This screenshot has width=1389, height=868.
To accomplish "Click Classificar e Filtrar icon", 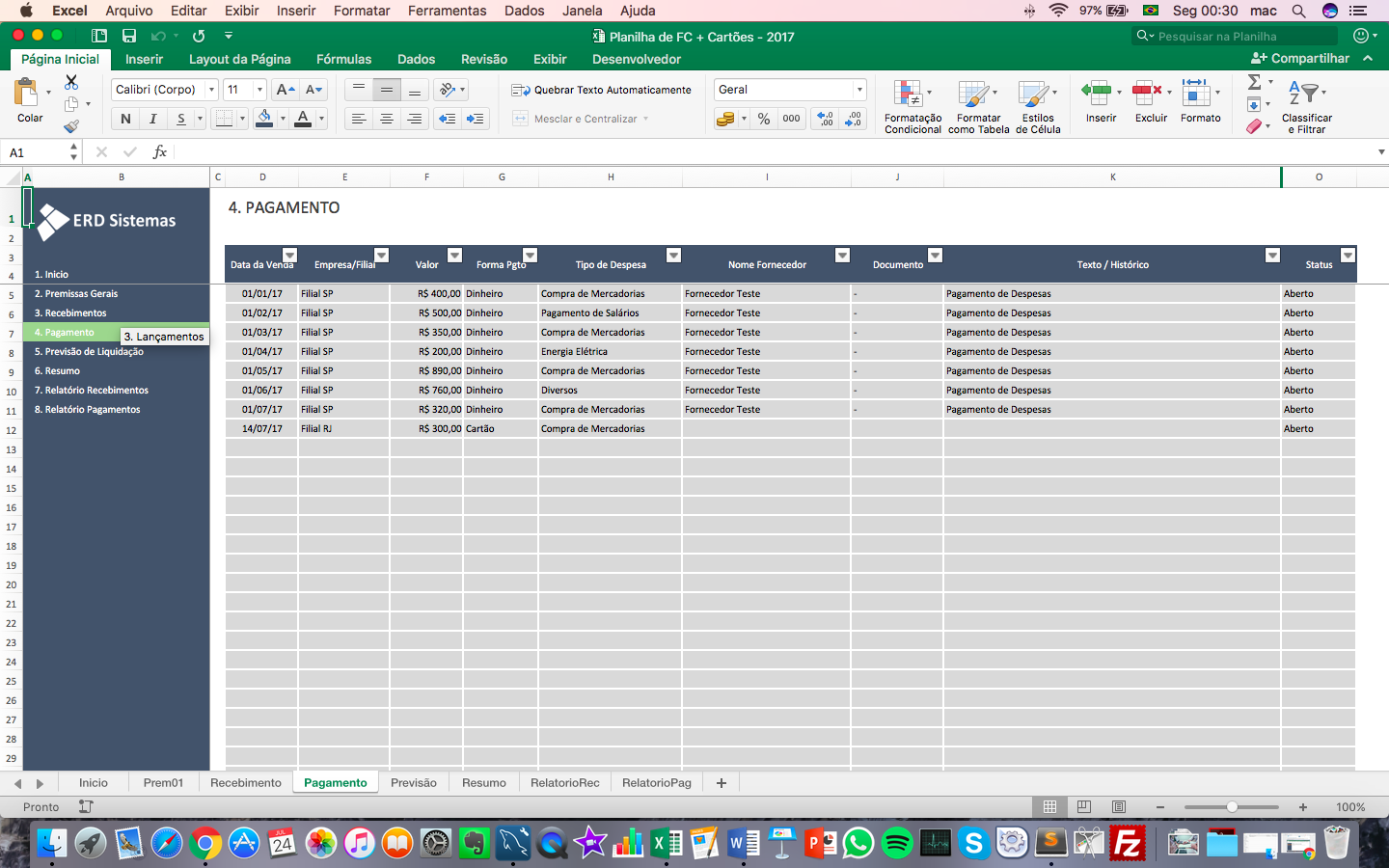I will (x=1306, y=106).
